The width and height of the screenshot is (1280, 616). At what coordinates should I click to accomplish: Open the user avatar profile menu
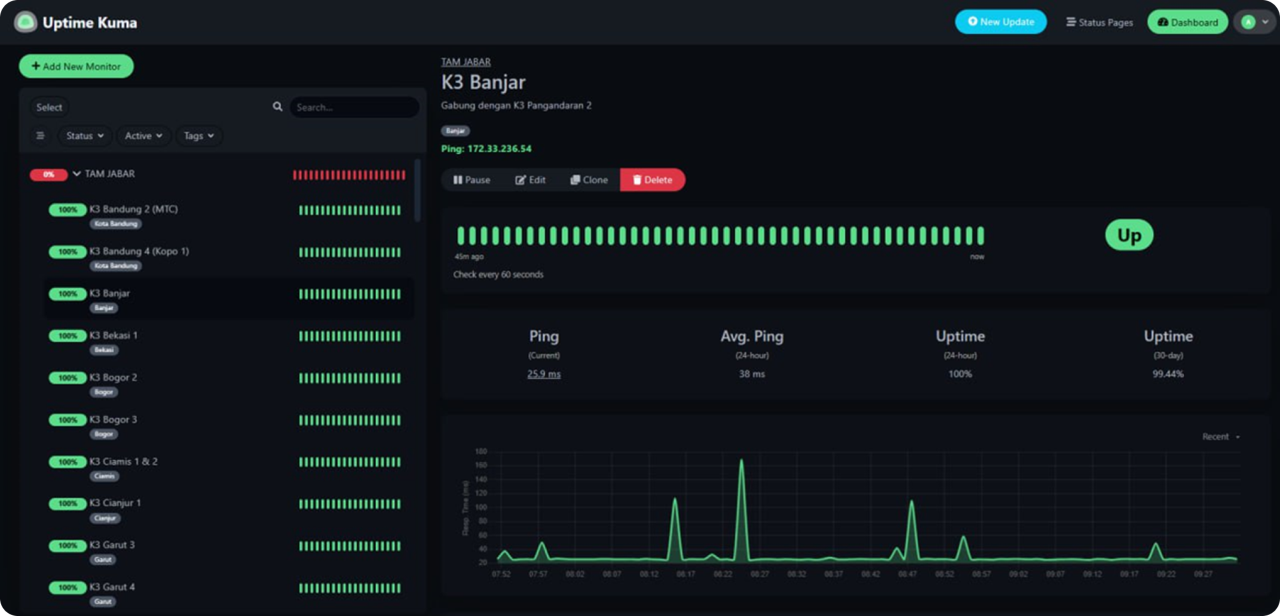tap(1254, 22)
